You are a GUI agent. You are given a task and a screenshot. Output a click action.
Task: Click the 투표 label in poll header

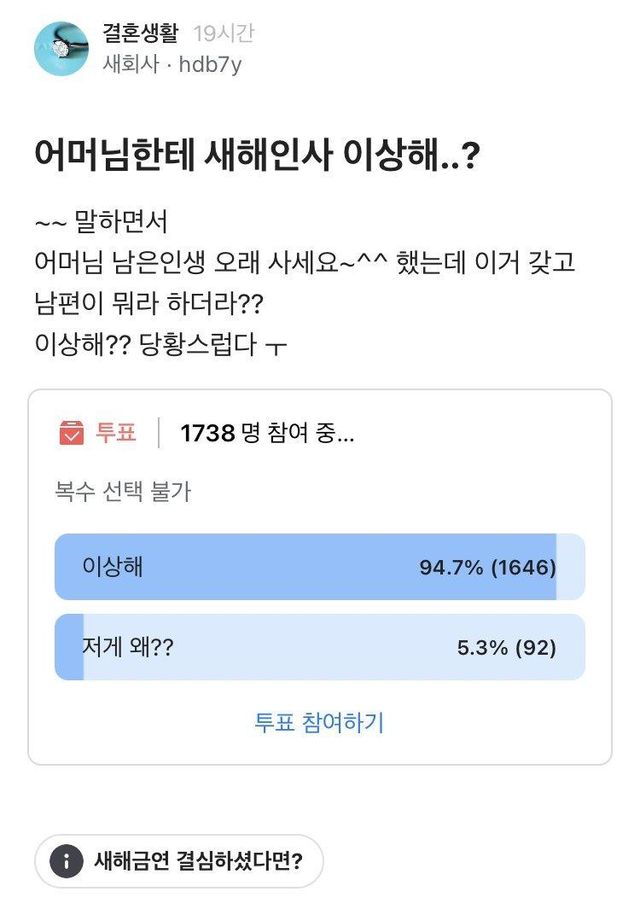[116, 433]
